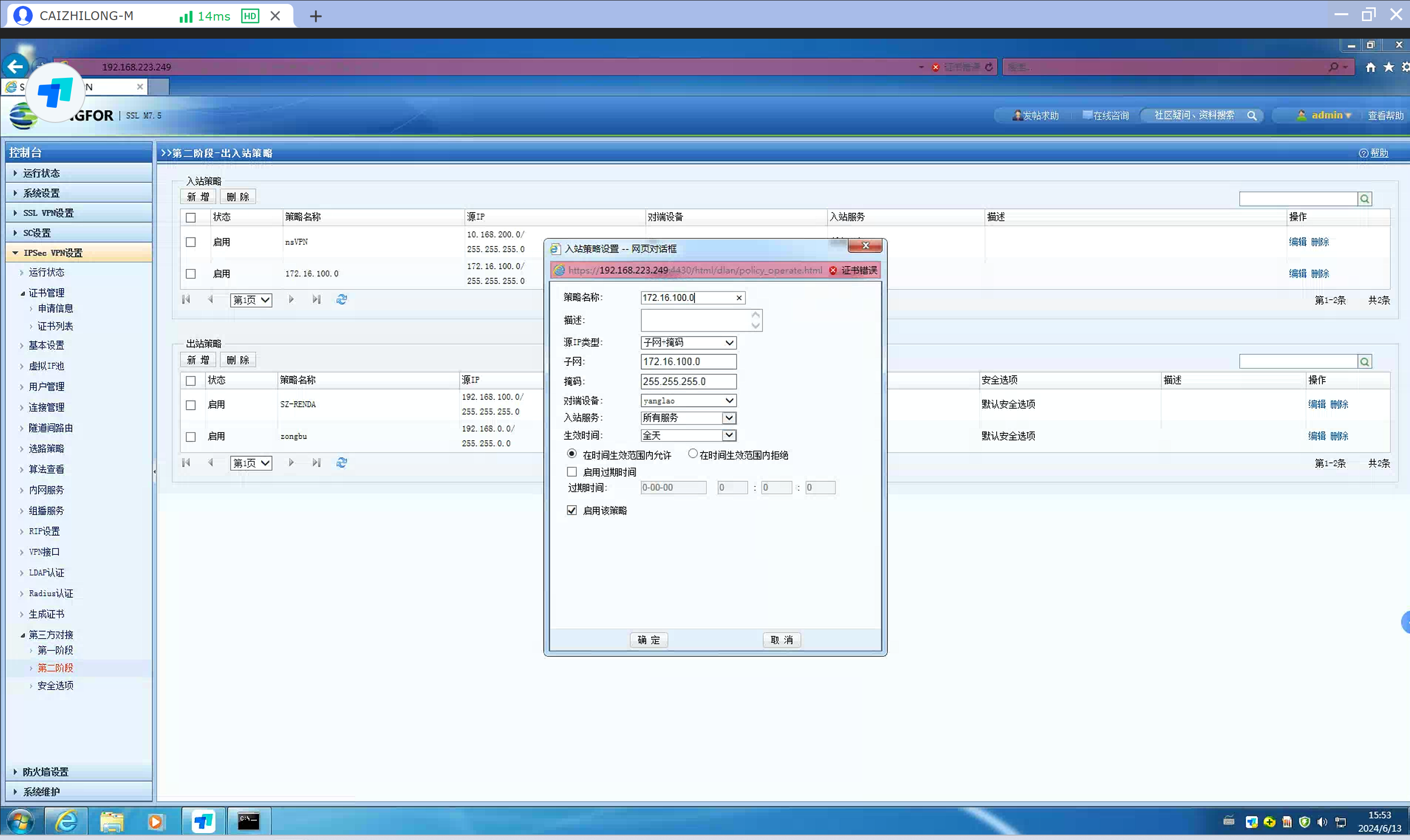
Task: Click the inbound policy refresh icon
Action: click(x=341, y=299)
